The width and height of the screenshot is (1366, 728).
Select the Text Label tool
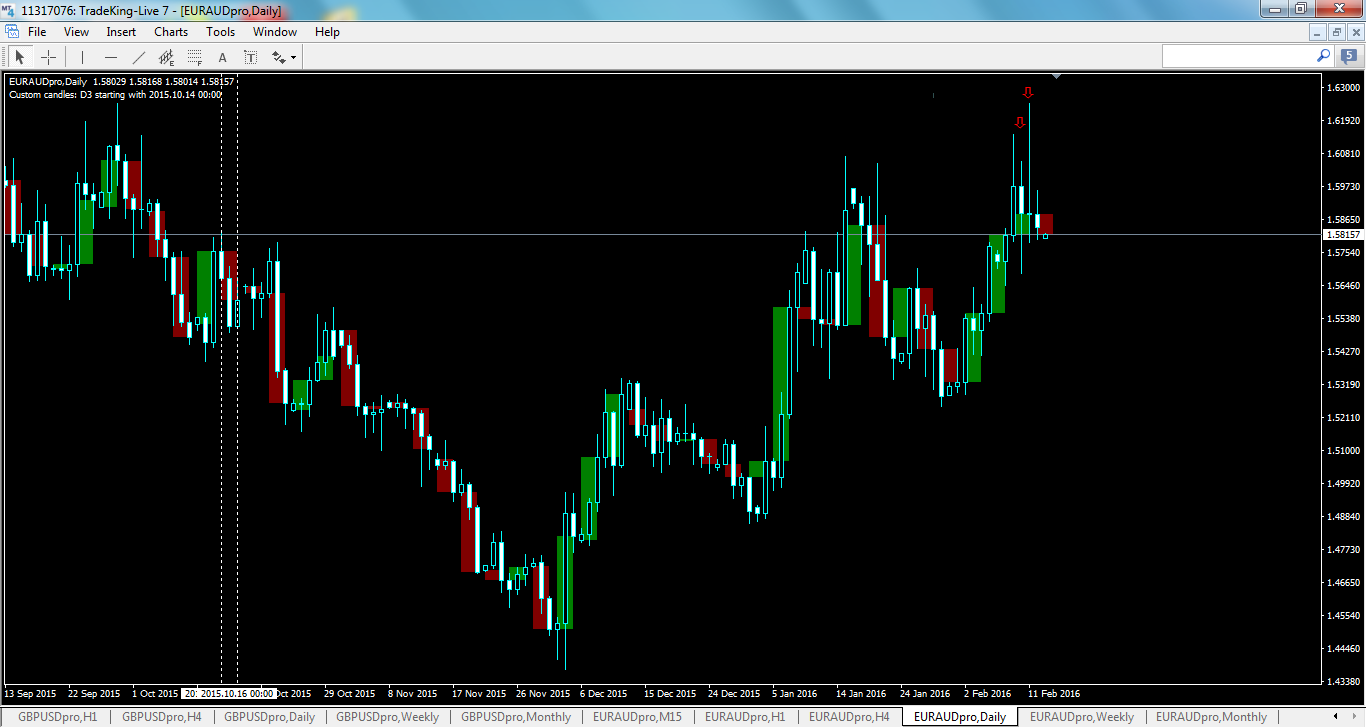pos(250,57)
